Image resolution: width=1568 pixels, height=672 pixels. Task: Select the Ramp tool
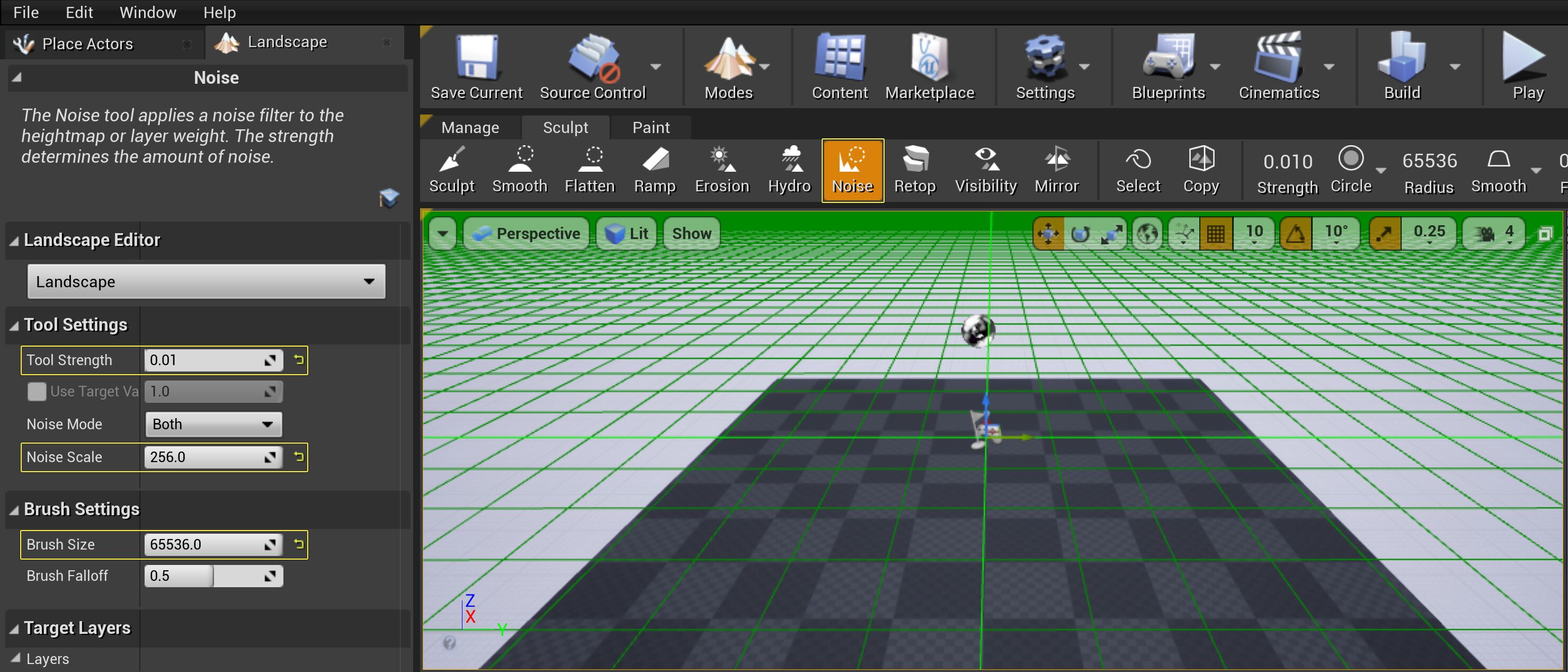[x=655, y=171]
